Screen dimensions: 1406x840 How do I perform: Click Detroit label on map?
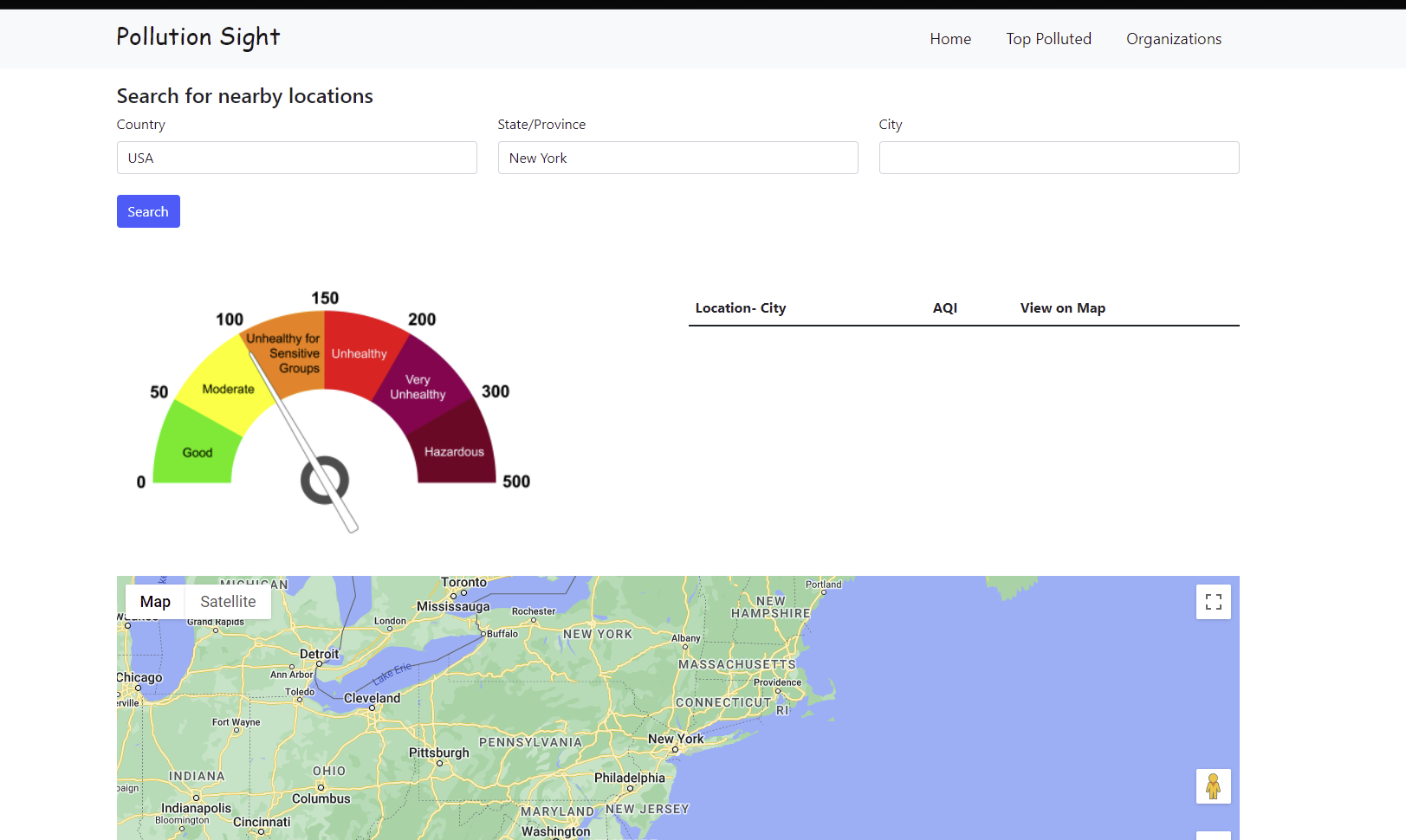pyautogui.click(x=320, y=654)
